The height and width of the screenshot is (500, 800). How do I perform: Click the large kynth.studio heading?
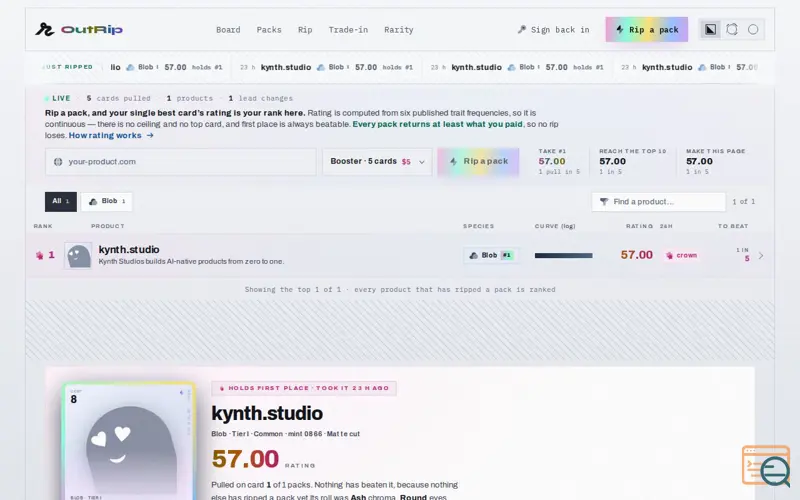coord(267,413)
